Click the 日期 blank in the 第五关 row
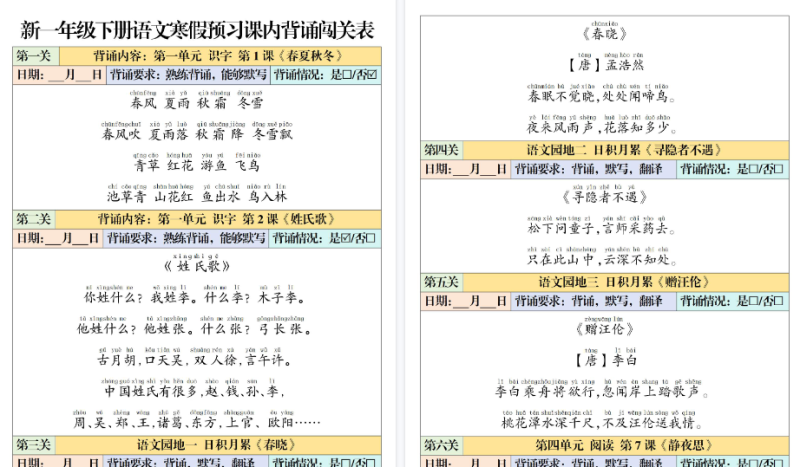Screen dimensions: 800x467 click(466, 301)
